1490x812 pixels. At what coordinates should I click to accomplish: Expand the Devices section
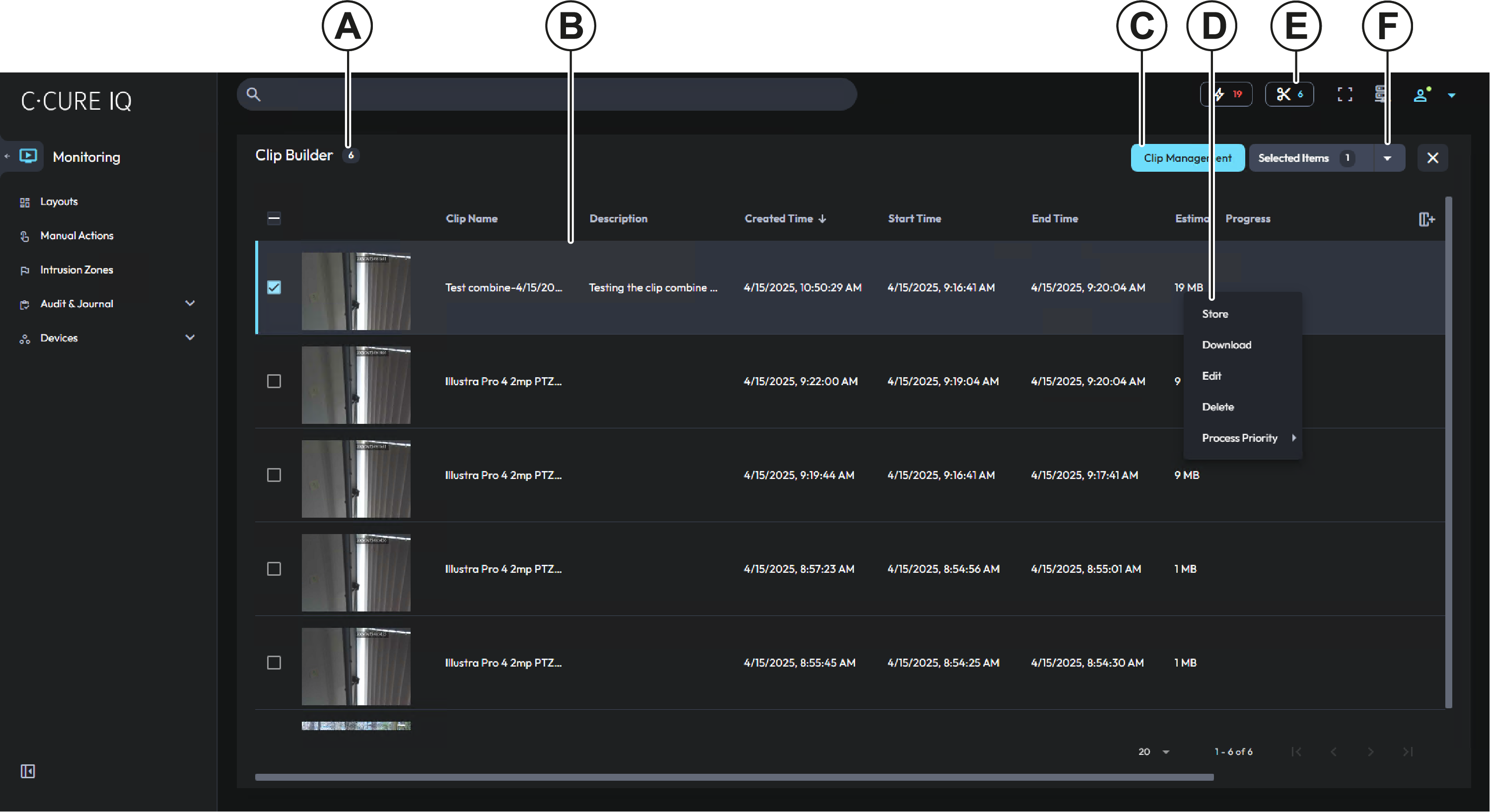pos(190,338)
